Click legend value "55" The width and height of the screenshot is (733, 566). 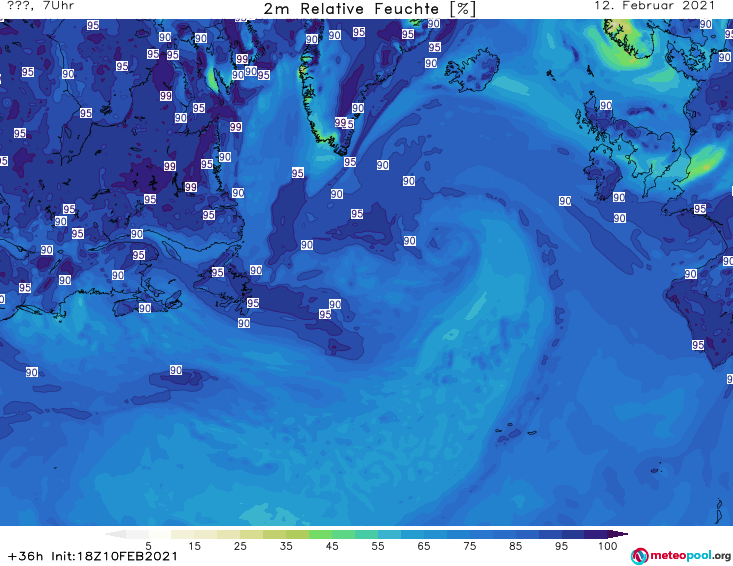tap(378, 546)
